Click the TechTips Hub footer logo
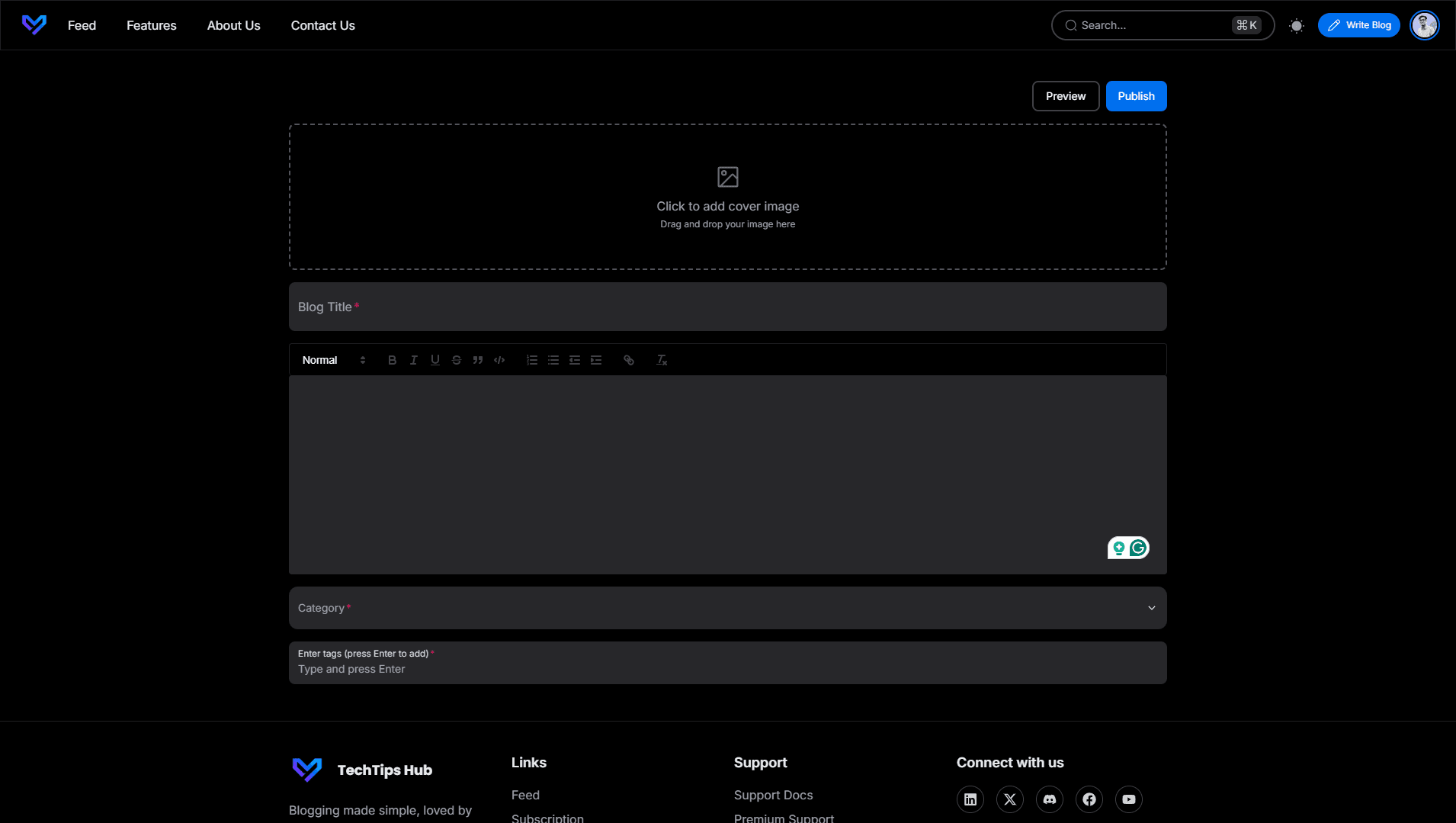This screenshot has width=1456, height=823. coord(307,770)
